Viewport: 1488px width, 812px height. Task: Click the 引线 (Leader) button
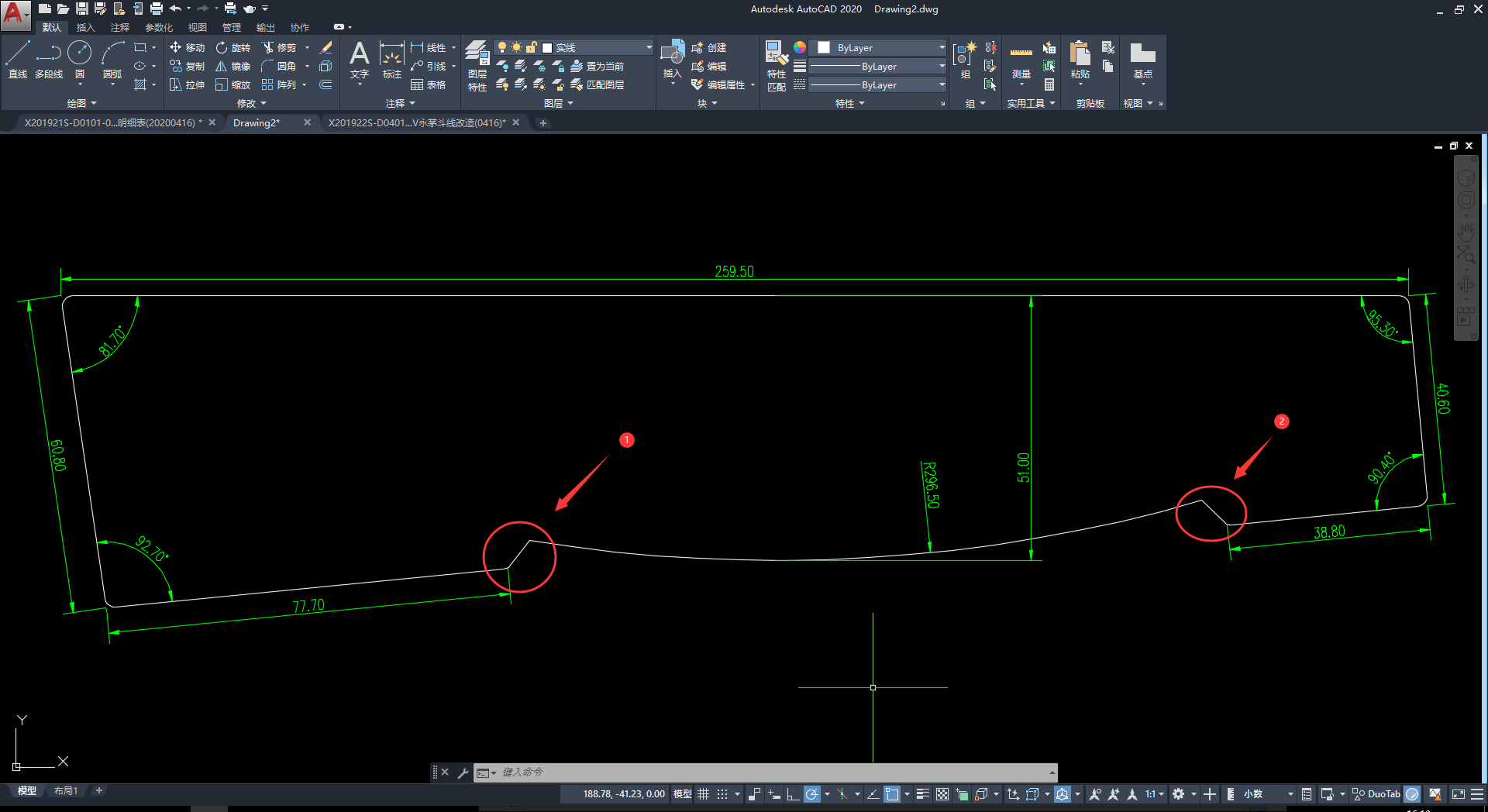pyautogui.click(x=428, y=66)
